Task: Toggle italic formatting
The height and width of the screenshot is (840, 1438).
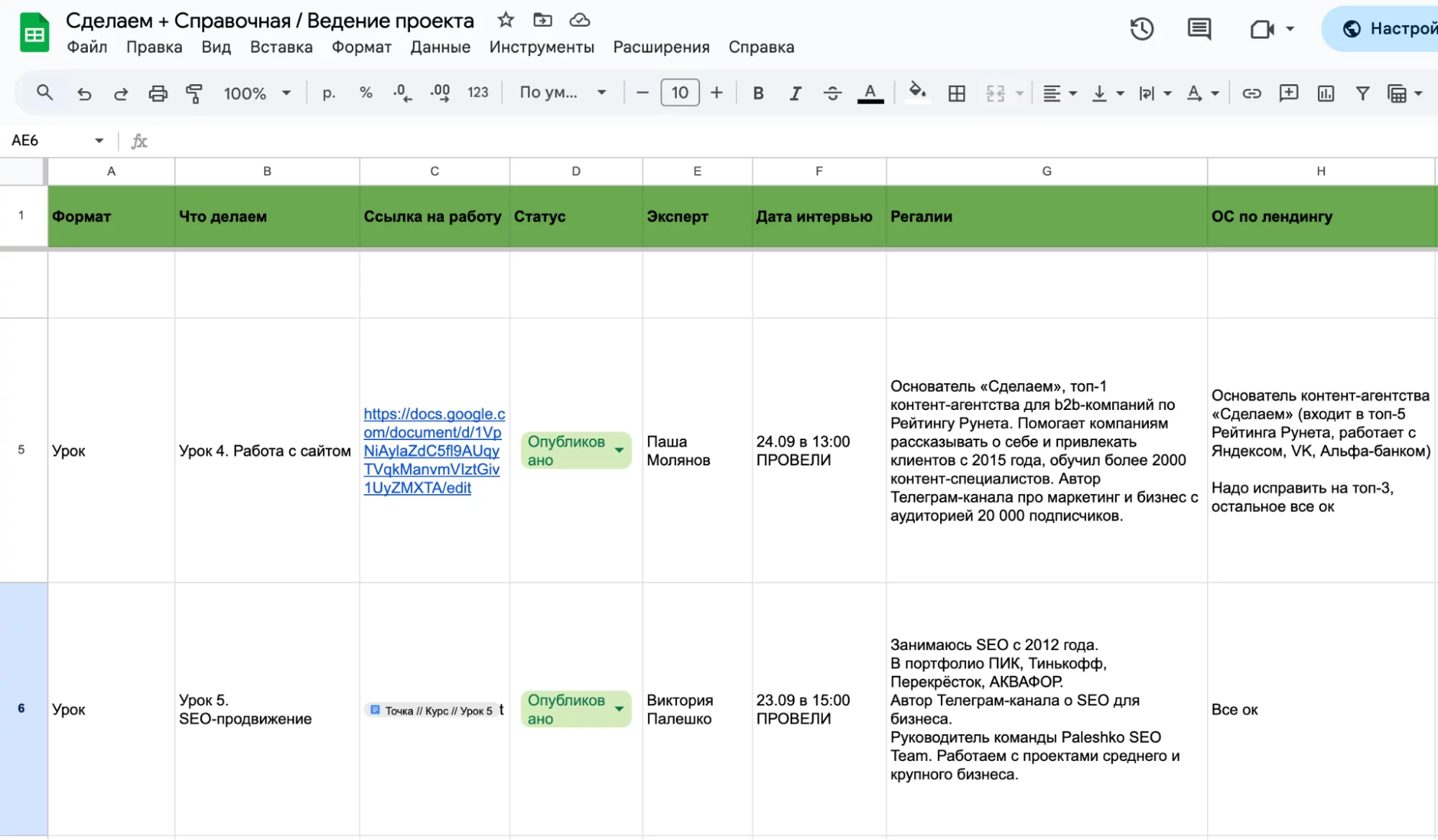Action: click(x=795, y=93)
